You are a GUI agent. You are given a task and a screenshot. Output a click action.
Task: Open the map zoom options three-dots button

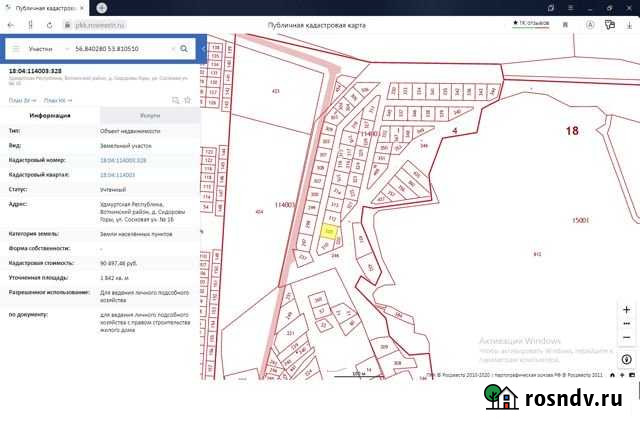coord(627,324)
